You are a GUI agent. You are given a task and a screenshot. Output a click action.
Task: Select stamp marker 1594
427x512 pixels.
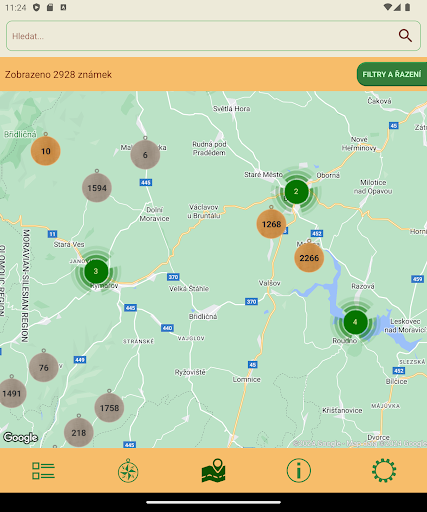(97, 187)
